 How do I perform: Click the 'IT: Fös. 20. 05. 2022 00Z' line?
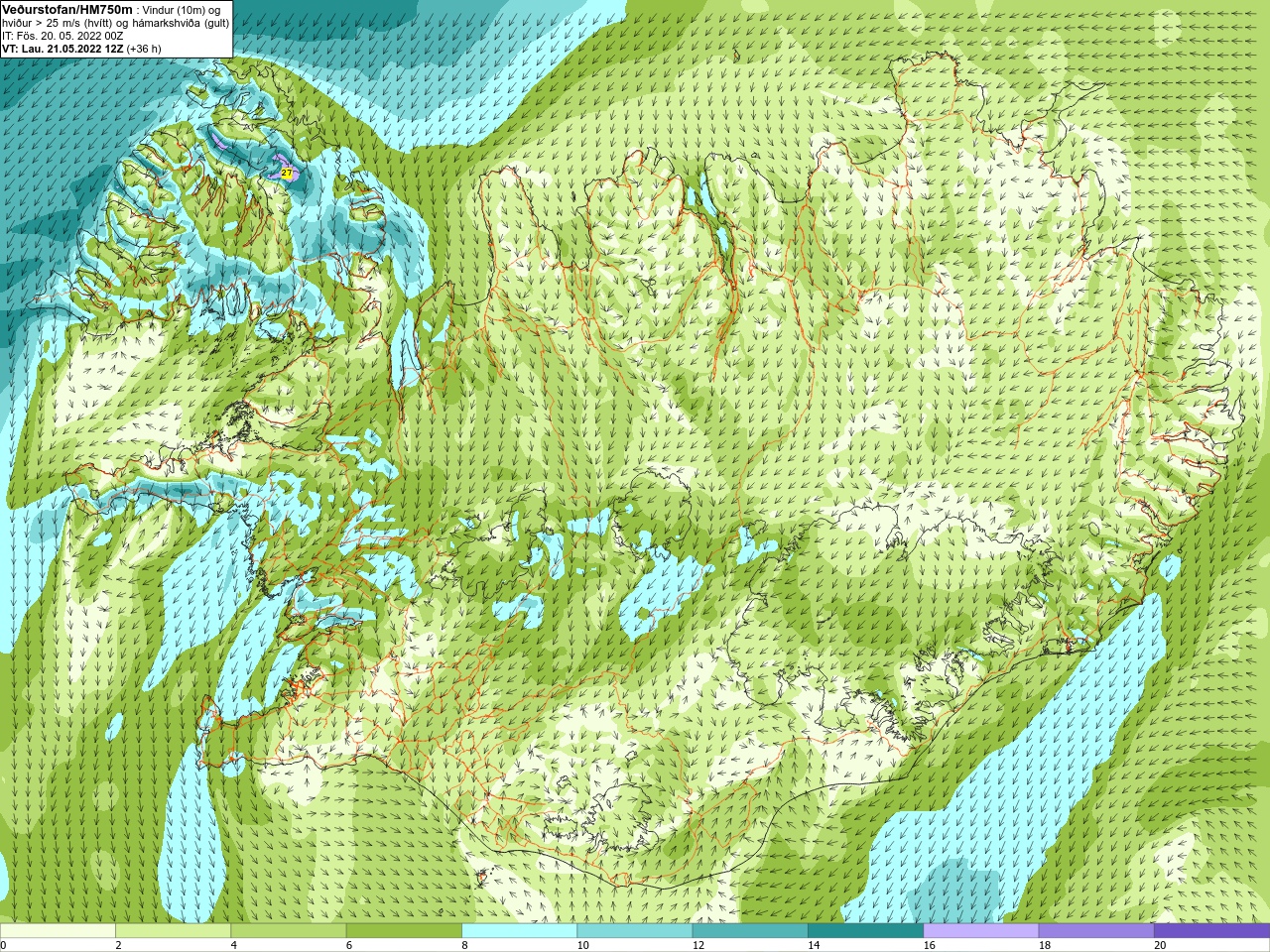63,36
